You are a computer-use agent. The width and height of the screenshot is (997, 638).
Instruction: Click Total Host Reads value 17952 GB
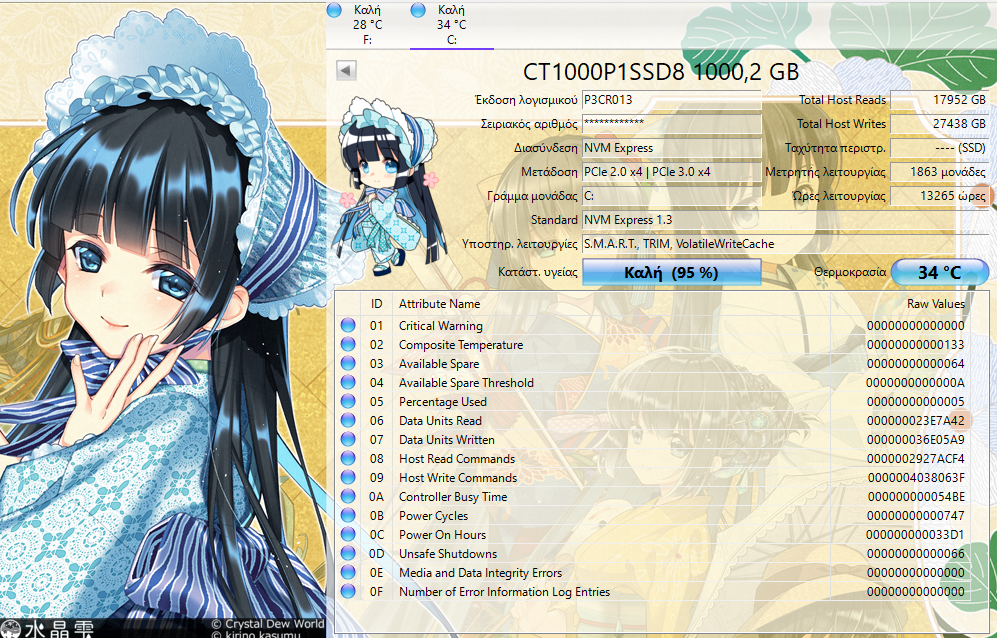click(939, 100)
